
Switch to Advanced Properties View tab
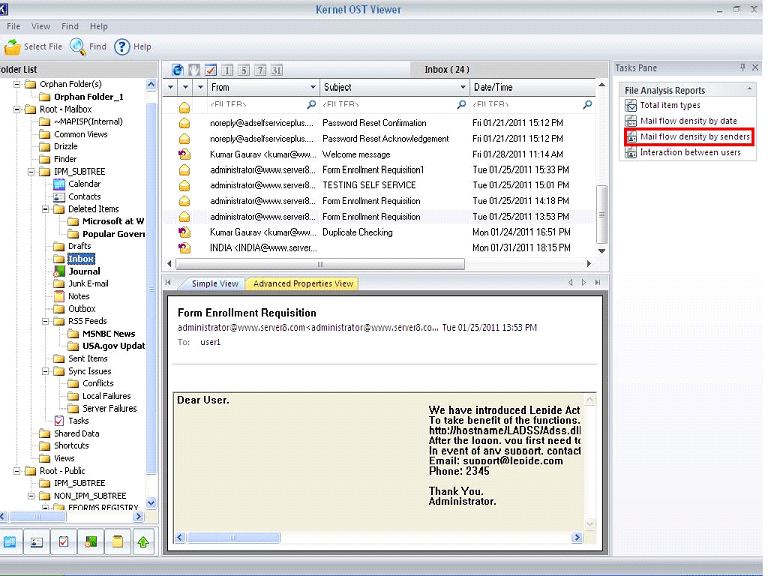pyautogui.click(x=303, y=284)
